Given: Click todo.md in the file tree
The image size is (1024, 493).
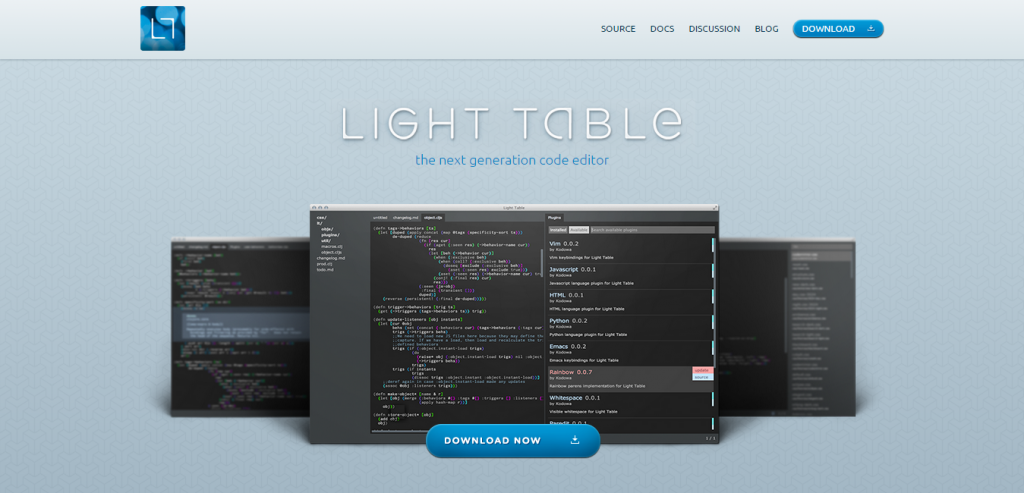Looking at the screenshot, I should 325,270.
